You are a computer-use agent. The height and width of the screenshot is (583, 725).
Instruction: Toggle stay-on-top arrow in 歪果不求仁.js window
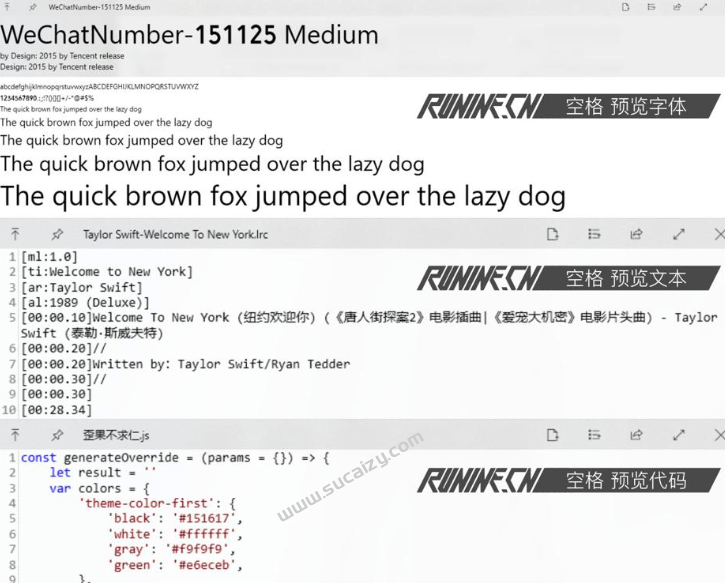(15, 435)
